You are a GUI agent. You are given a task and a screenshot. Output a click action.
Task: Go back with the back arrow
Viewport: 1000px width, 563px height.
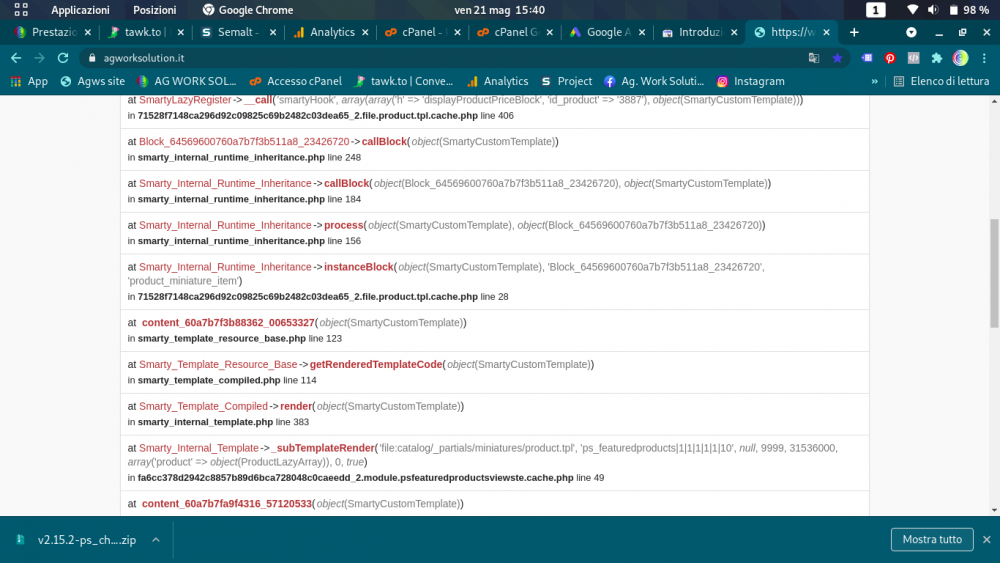coord(16,58)
